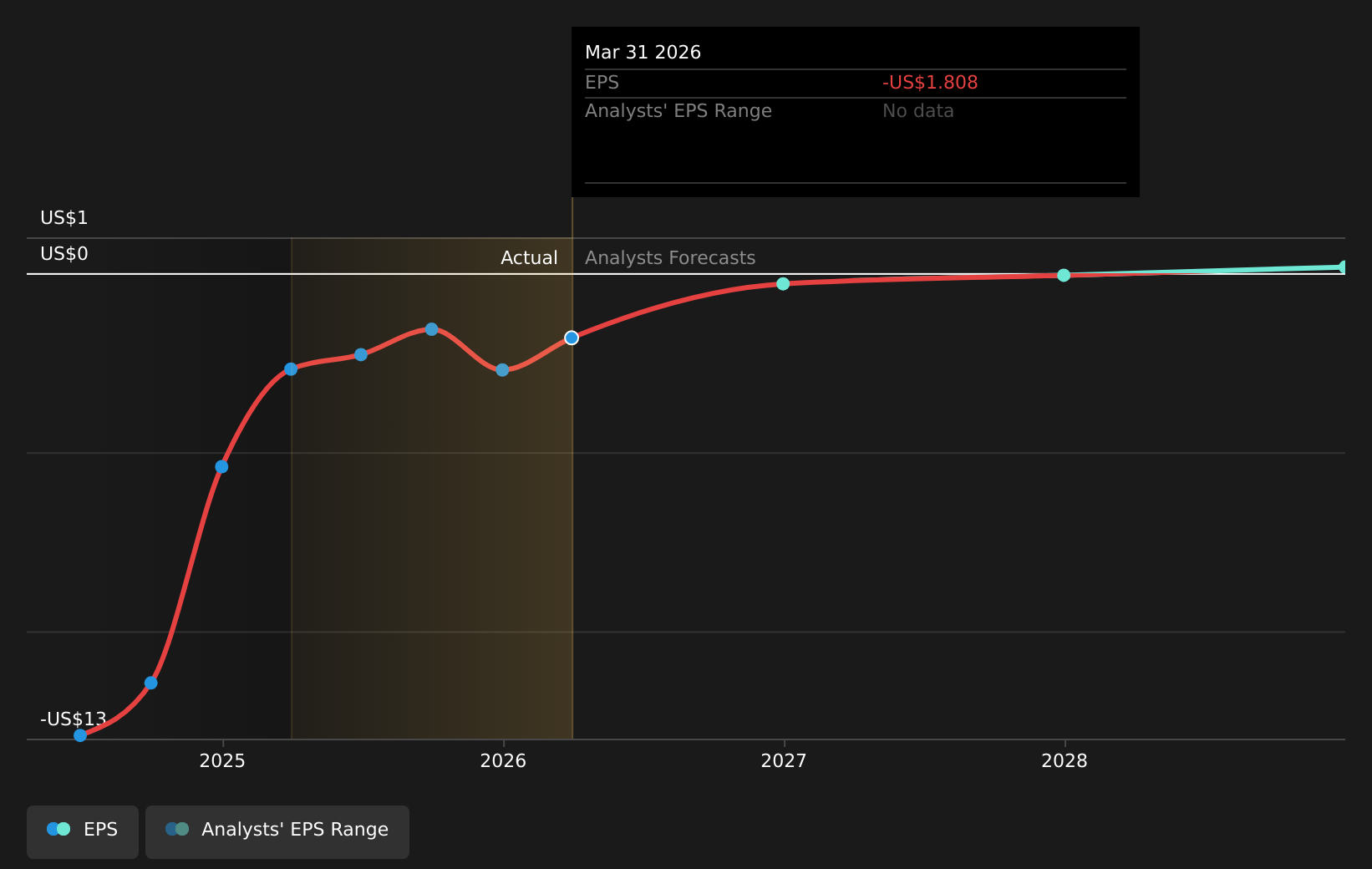Image resolution: width=1372 pixels, height=869 pixels.
Task: Click the -US$1.808 EPS value in tooltip
Action: point(930,83)
